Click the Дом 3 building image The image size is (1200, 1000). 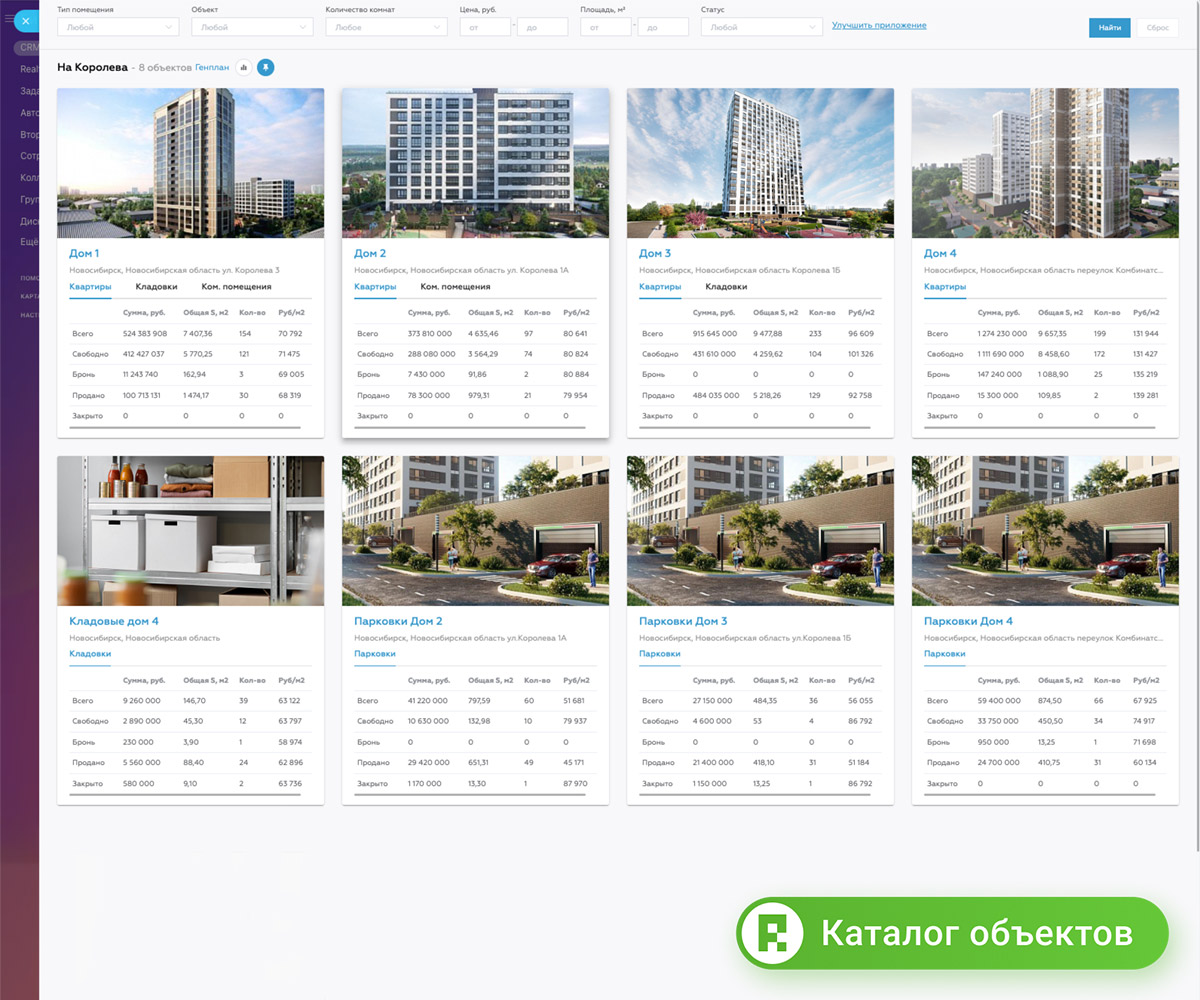click(760, 163)
